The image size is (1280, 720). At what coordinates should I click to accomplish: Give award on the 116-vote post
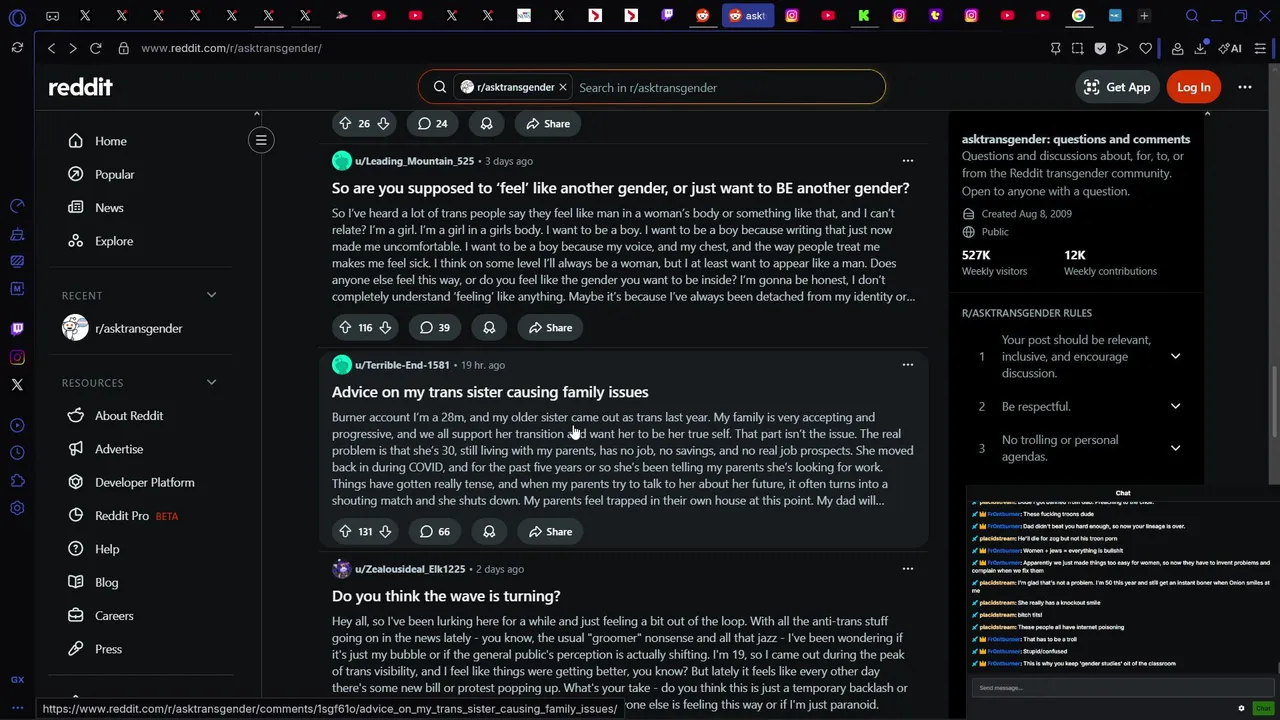tap(489, 328)
